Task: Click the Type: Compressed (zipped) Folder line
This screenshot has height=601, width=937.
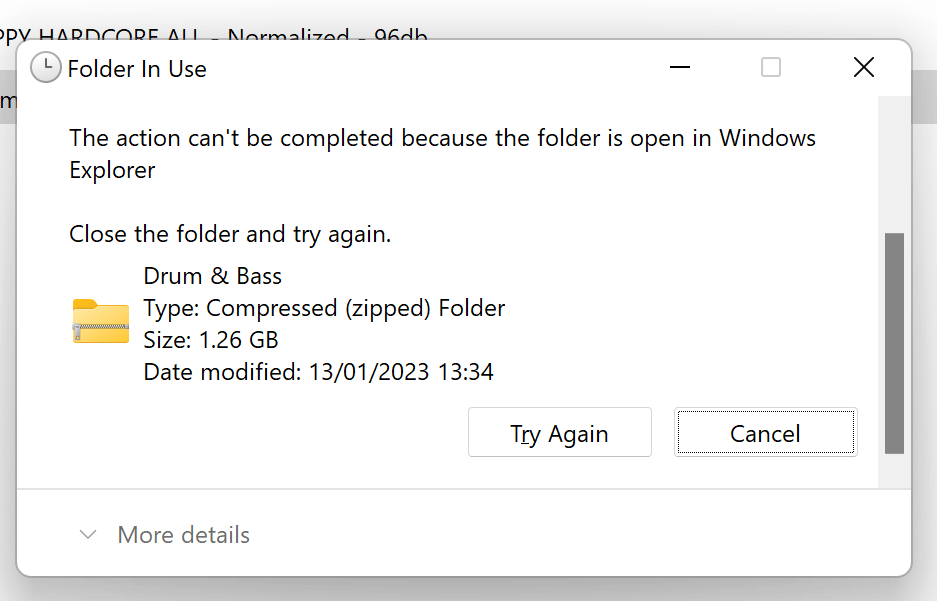Action: coord(324,308)
